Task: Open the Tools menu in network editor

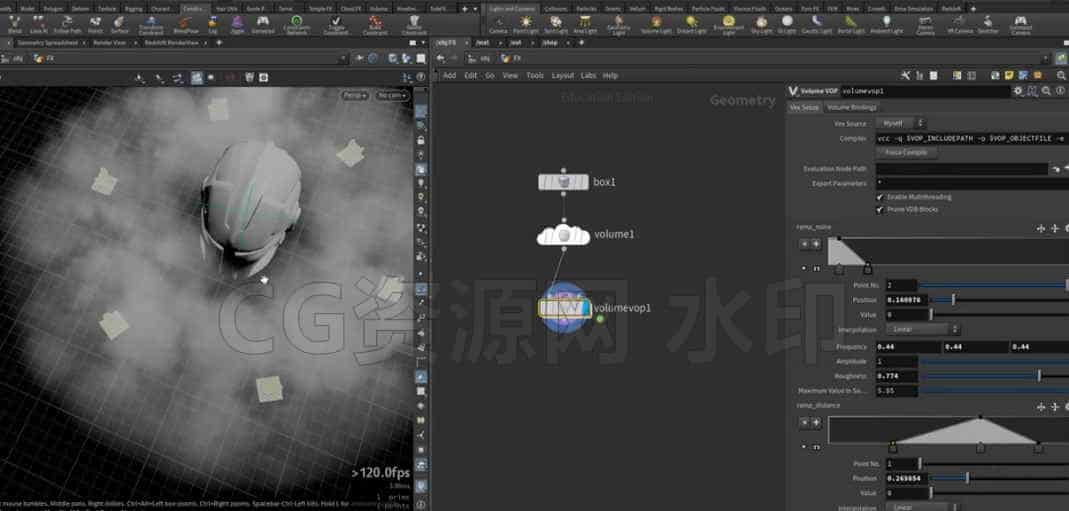Action: click(535, 76)
